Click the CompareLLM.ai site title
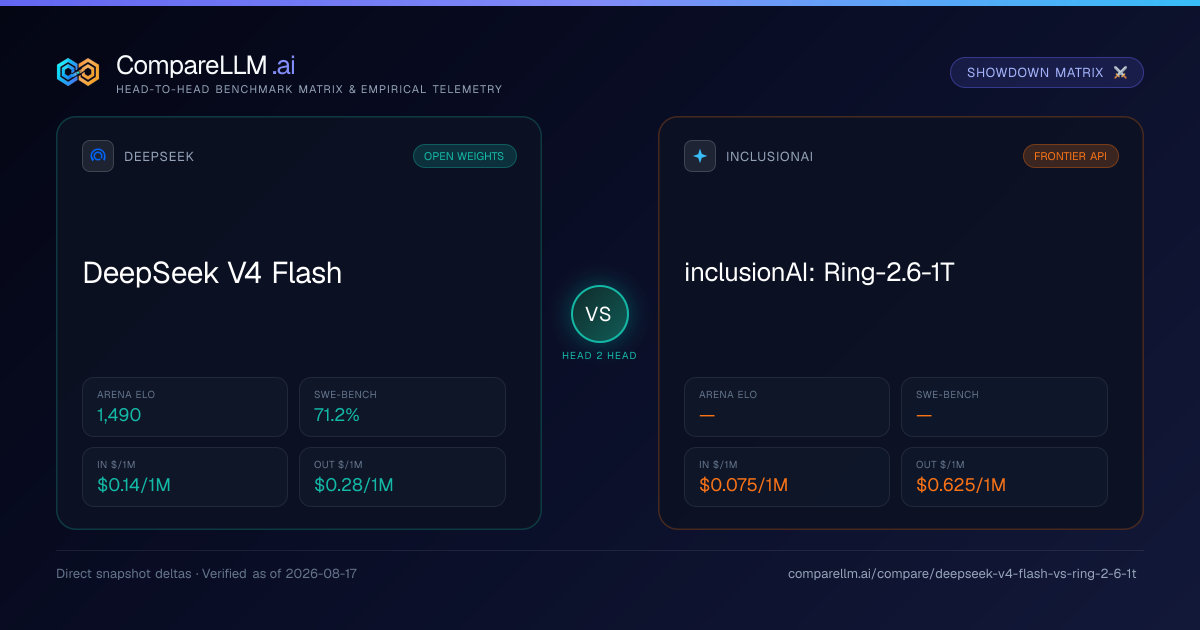Viewport: 1200px width, 630px height. pos(205,65)
